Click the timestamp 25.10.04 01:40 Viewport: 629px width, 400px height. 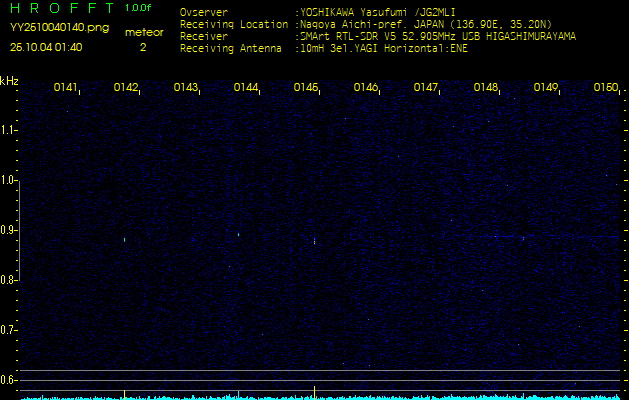(46, 47)
